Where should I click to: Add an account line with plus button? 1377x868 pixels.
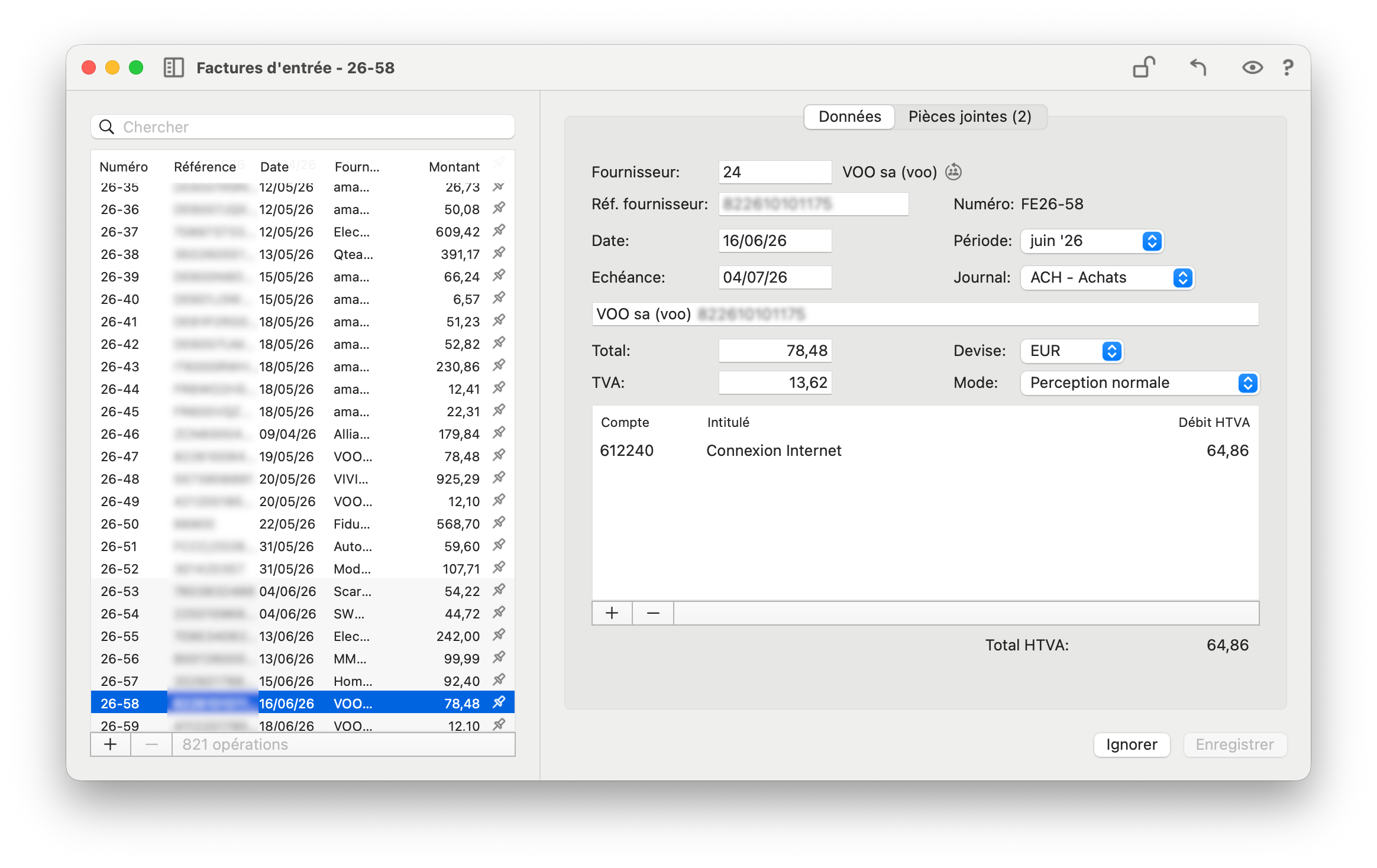pos(612,613)
